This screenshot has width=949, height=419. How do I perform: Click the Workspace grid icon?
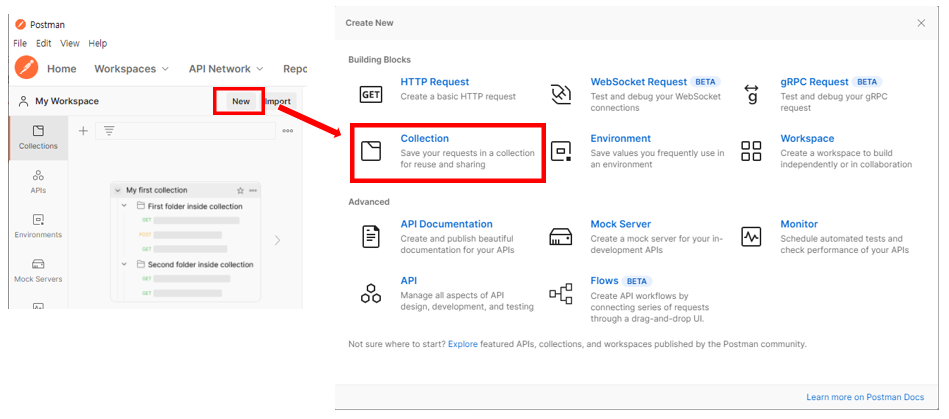point(751,151)
